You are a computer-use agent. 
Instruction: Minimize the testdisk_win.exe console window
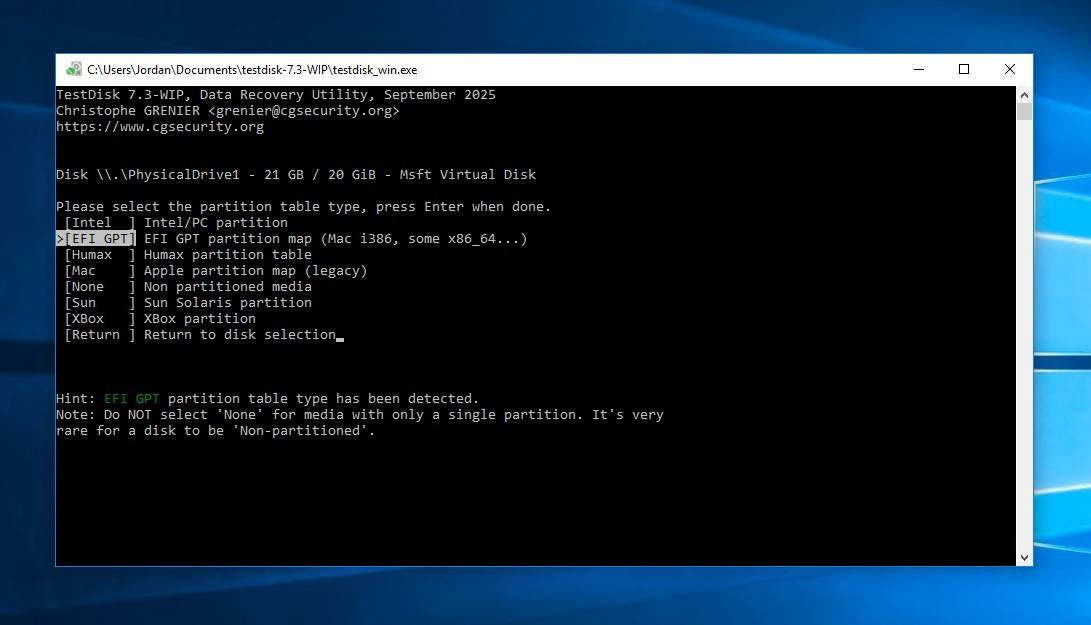pyautogui.click(x=918, y=70)
